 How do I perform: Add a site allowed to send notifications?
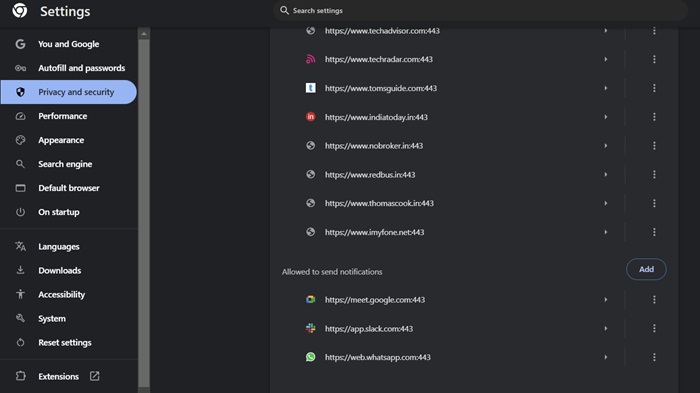646,269
